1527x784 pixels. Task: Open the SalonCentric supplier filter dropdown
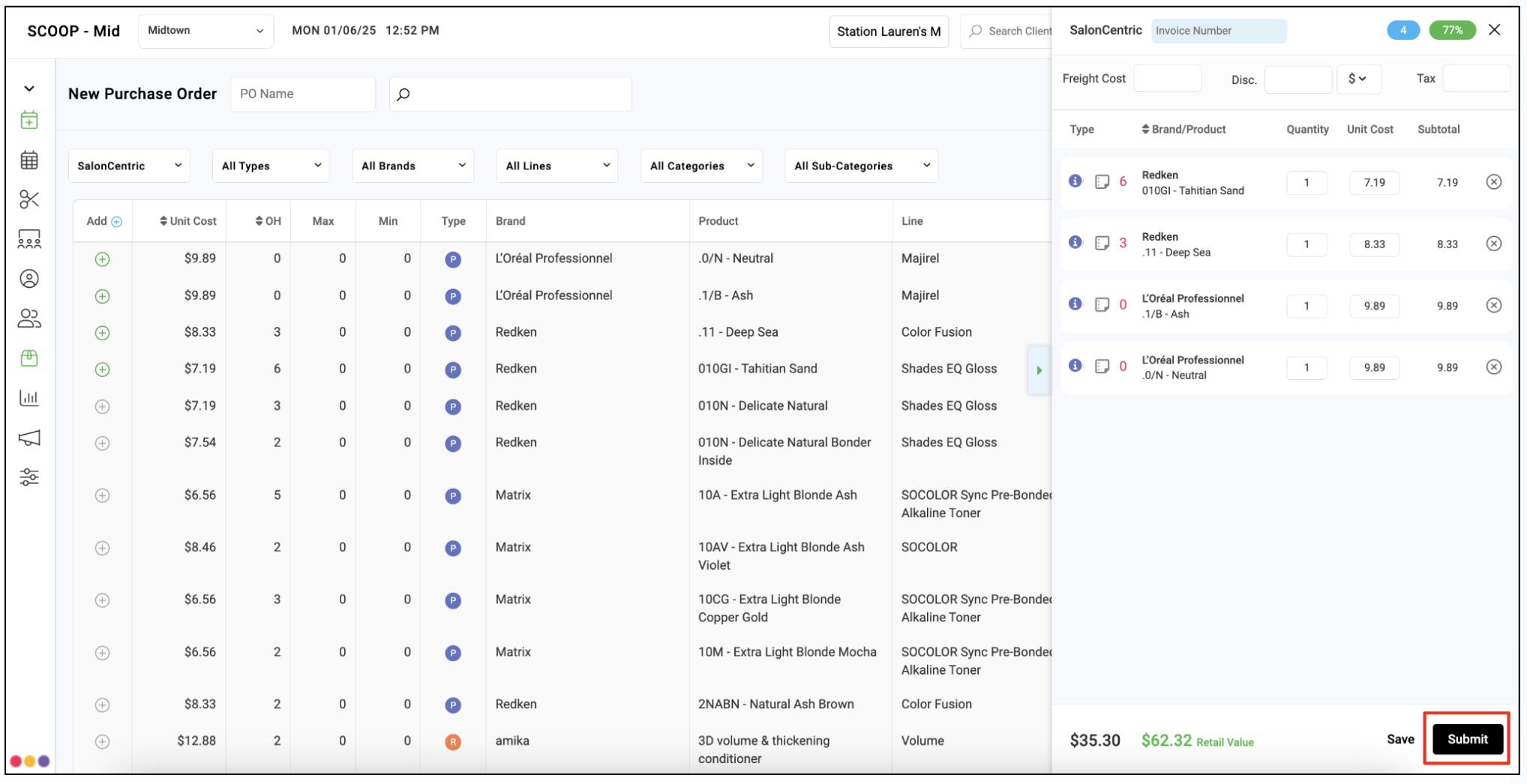[x=129, y=166]
